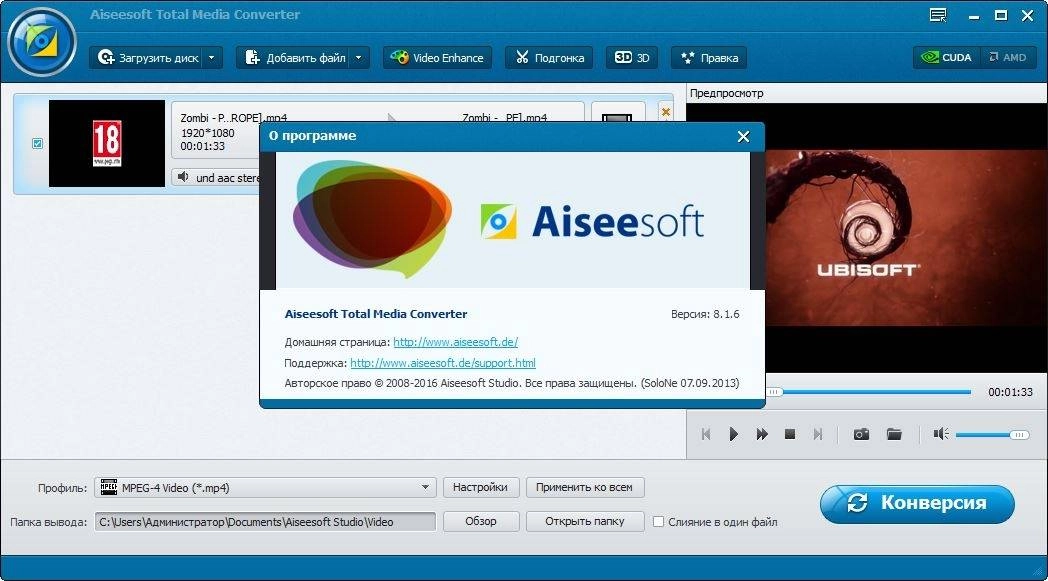The height and width of the screenshot is (581, 1048).
Task: Open 3D settings tool
Action: pos(632,57)
